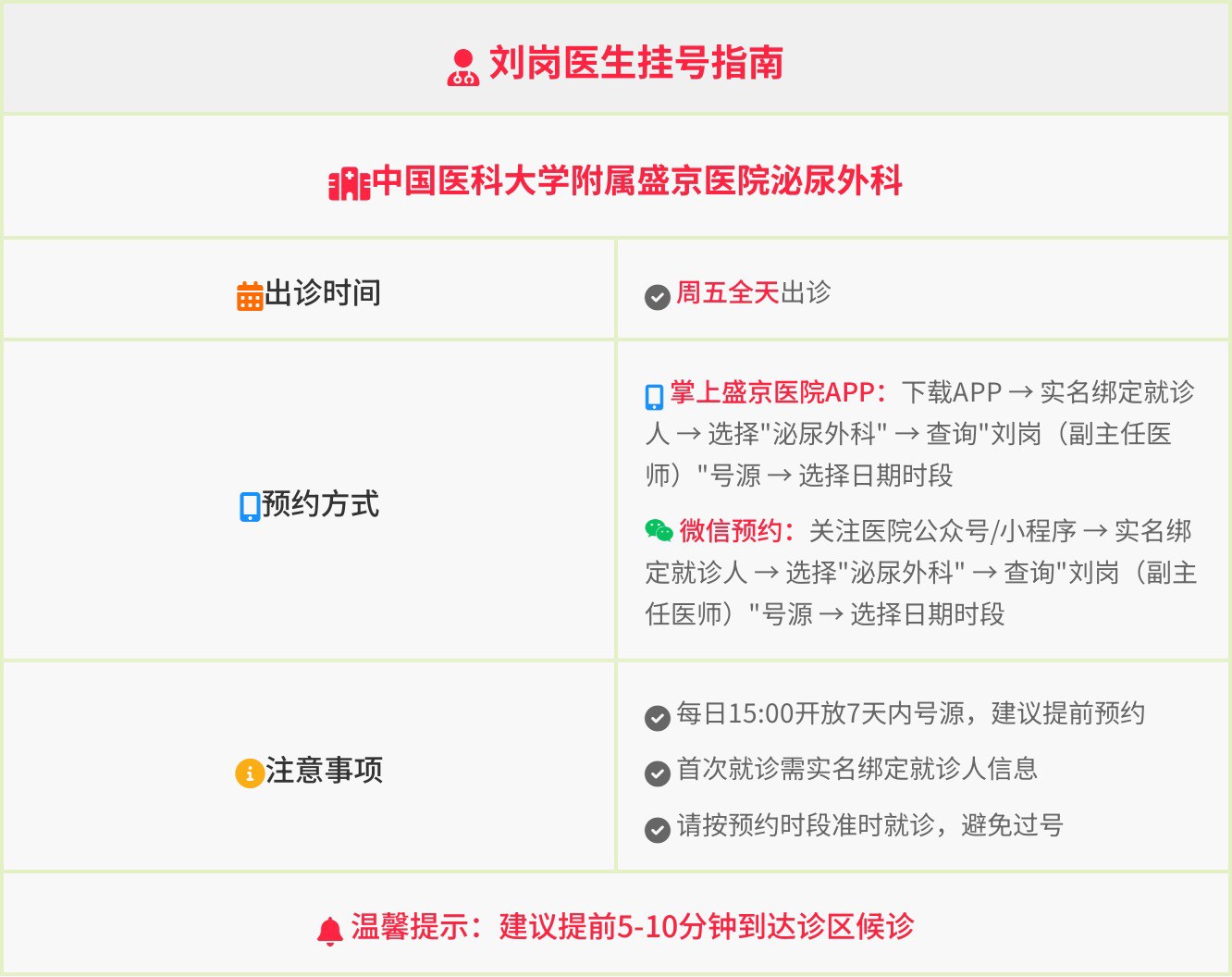Click the red hospital building icon
Screen dimensions: 1232x977
[x=350, y=184]
